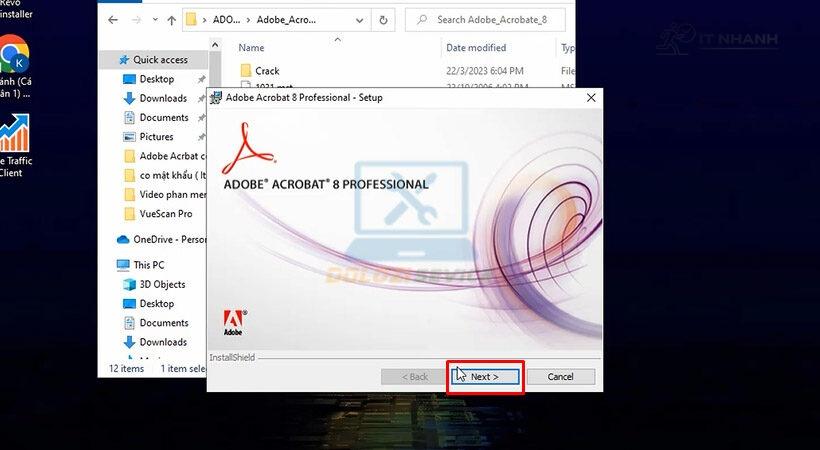Image resolution: width=820 pixels, height=450 pixels.
Task: Click the 3D Objects cube icon
Action: [x=129, y=285]
